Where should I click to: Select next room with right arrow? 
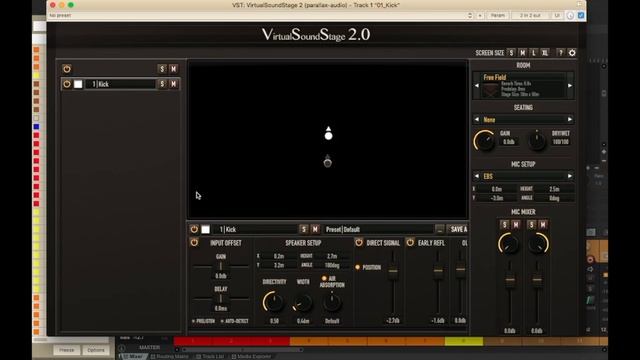(x=570, y=86)
